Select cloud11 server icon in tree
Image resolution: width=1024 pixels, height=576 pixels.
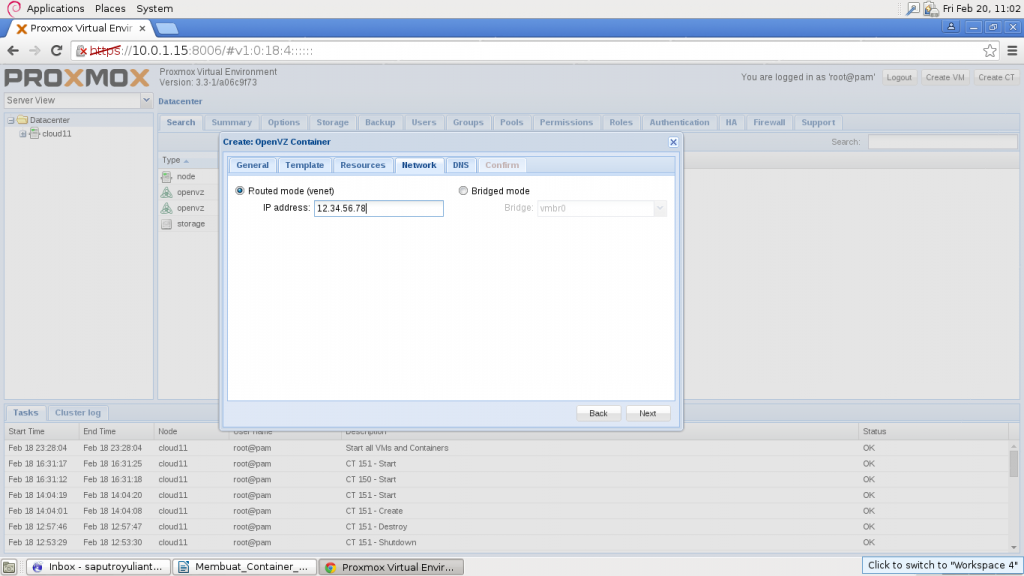pyautogui.click(x=35, y=134)
